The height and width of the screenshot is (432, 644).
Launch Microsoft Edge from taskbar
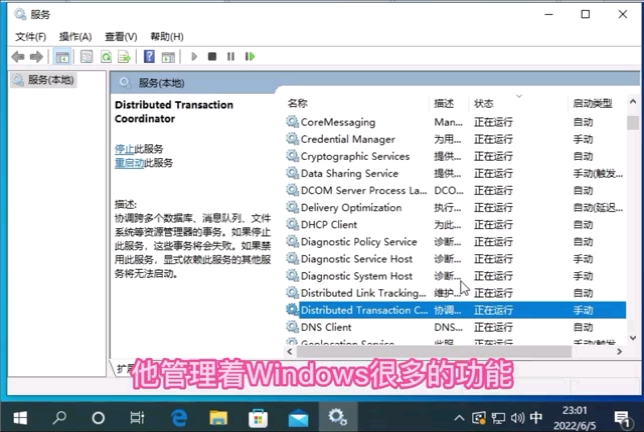179,418
